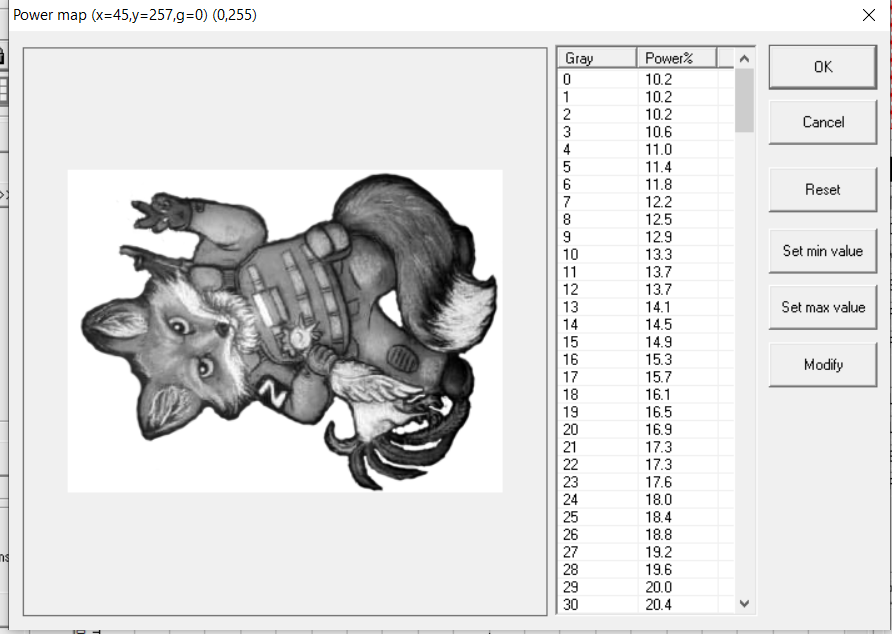Pick the gray level 18 row
Screen dimensions: 892x634
(646, 395)
